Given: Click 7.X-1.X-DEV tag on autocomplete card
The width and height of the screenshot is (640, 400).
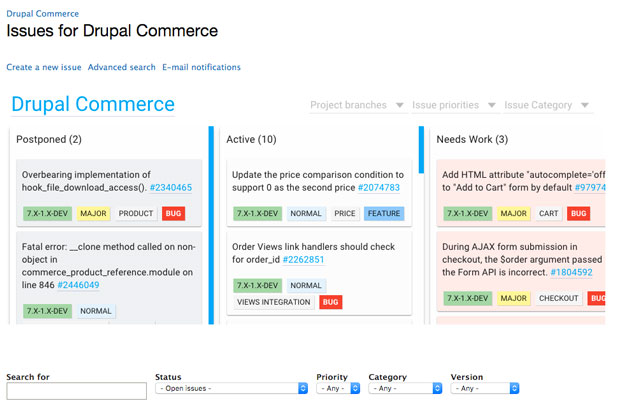Looking at the screenshot, I should tap(468, 213).
